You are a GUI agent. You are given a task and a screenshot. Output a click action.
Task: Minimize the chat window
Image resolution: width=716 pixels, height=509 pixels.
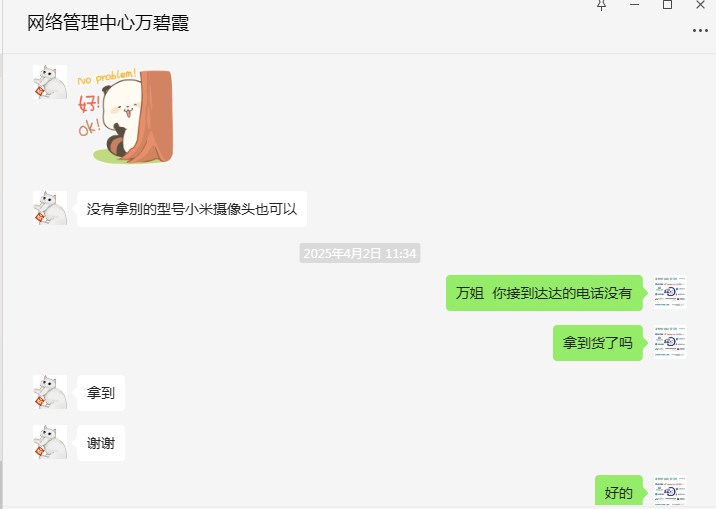(x=634, y=5)
